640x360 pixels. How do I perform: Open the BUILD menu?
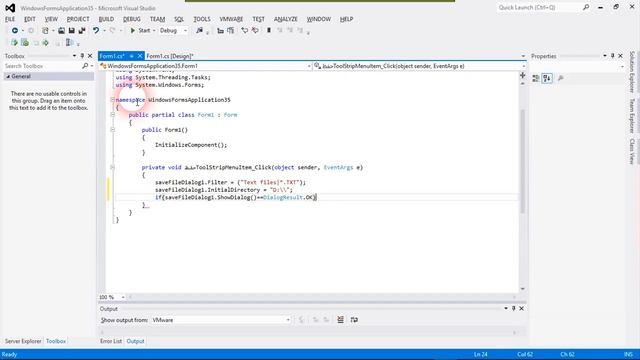coord(106,19)
